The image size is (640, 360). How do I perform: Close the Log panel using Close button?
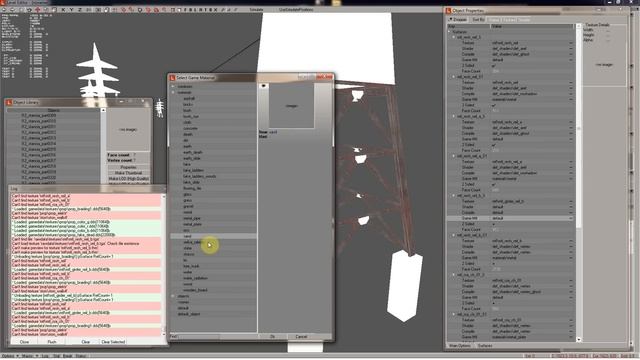click(x=24, y=342)
